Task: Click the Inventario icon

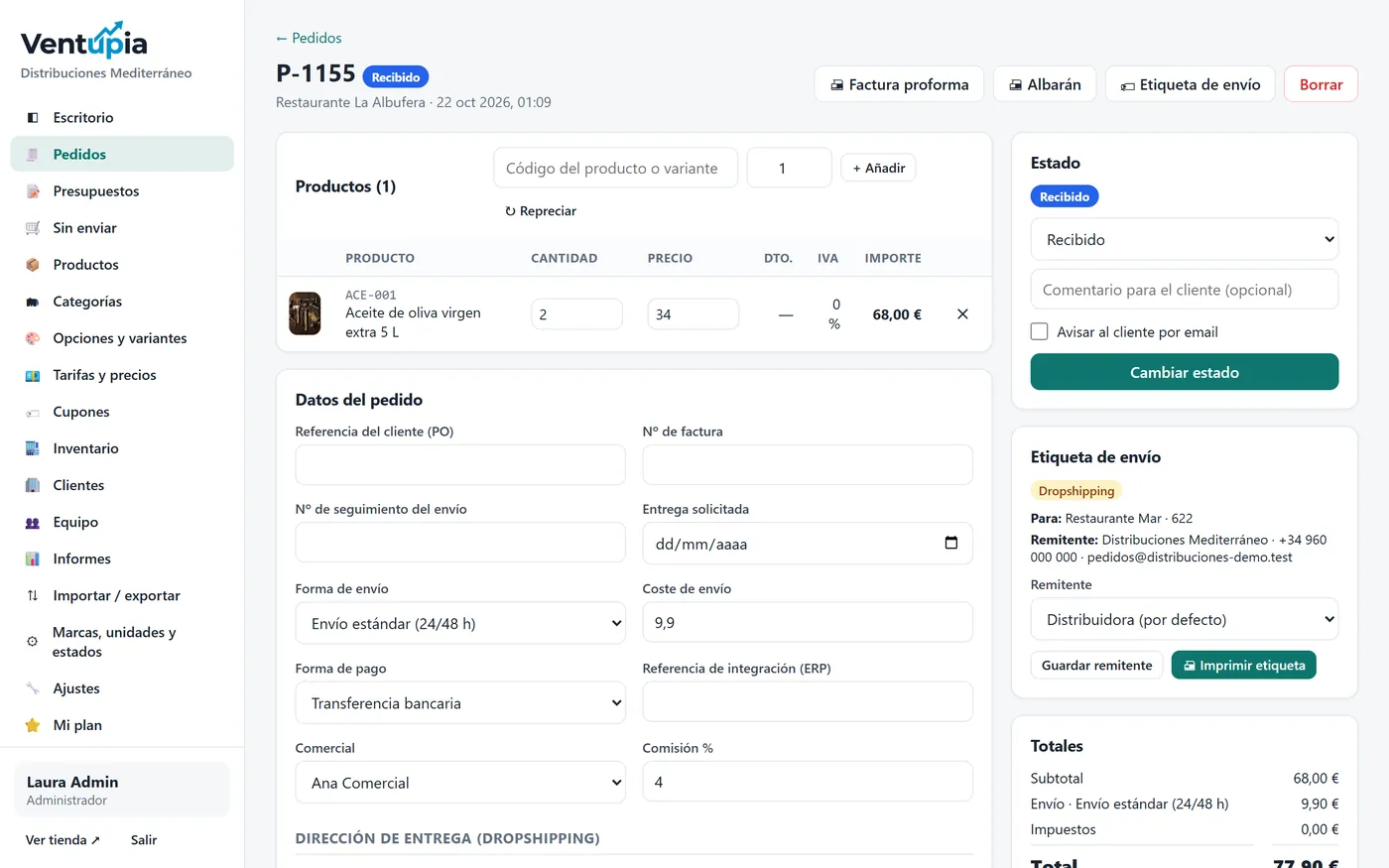Action: 33,448
